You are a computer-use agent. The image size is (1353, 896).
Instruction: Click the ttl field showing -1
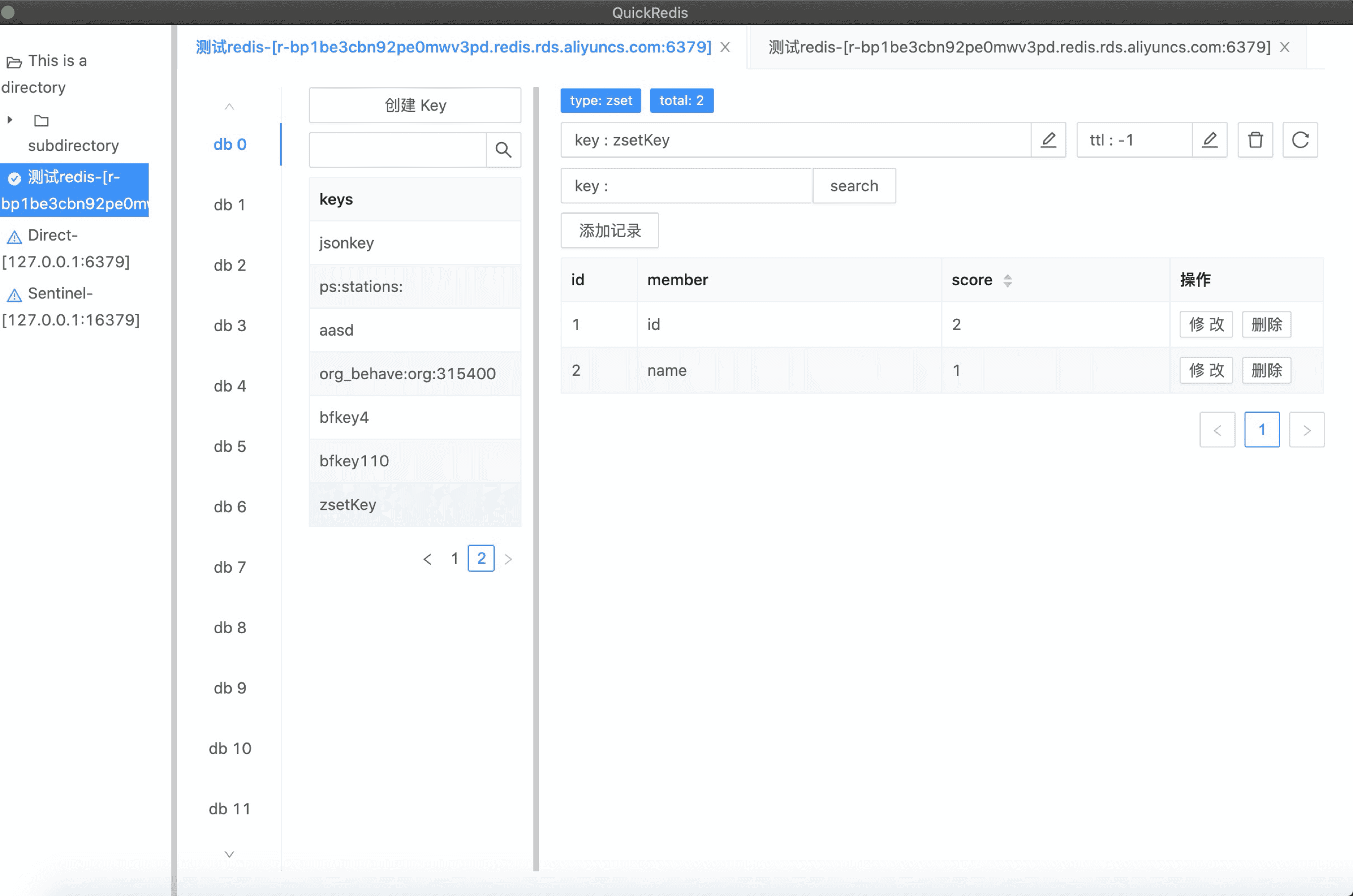[1134, 140]
